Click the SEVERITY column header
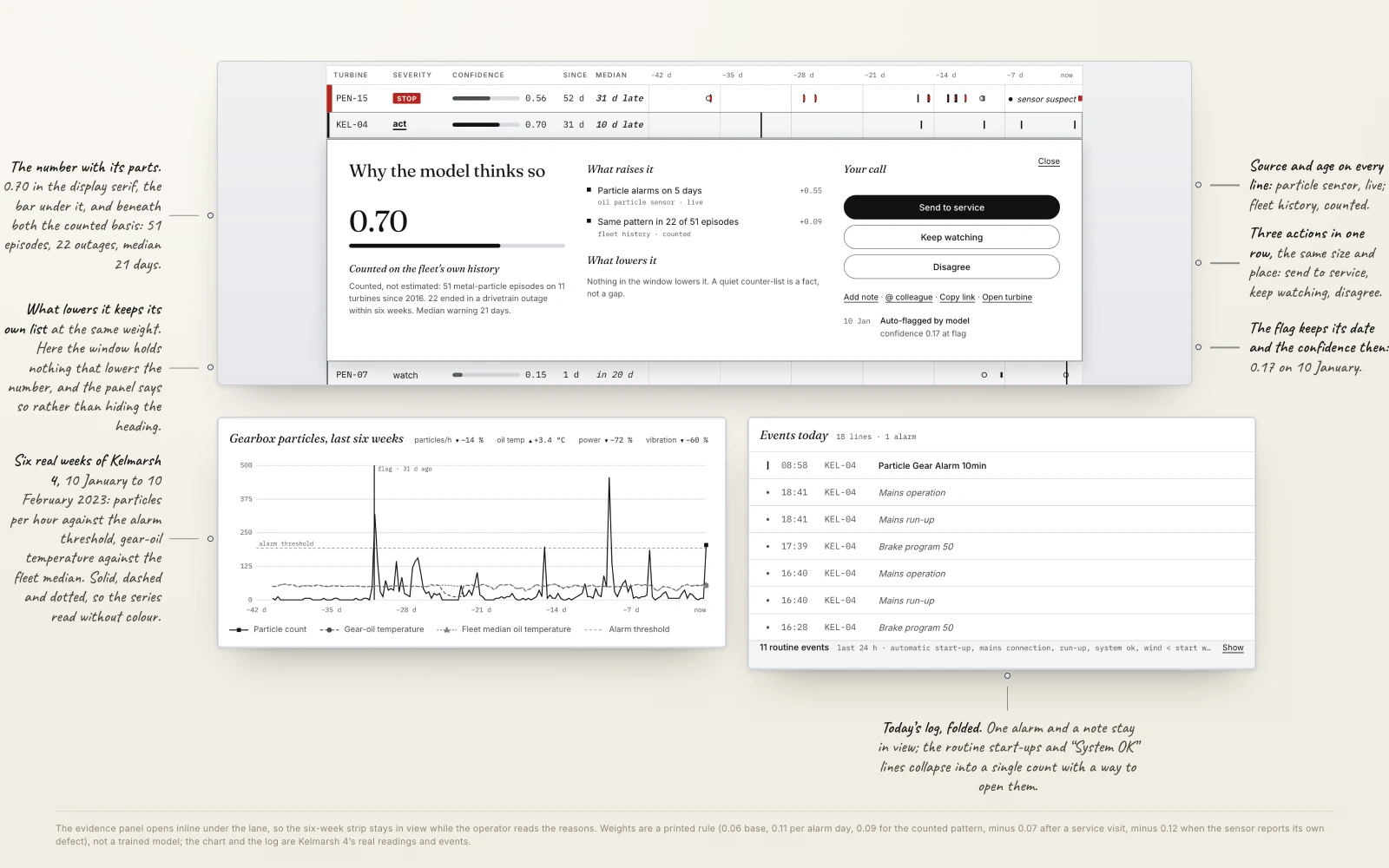Viewport: 1389px width, 868px height. [x=412, y=76]
